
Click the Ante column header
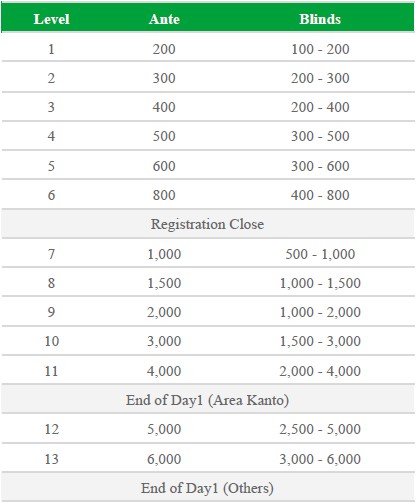(x=164, y=19)
